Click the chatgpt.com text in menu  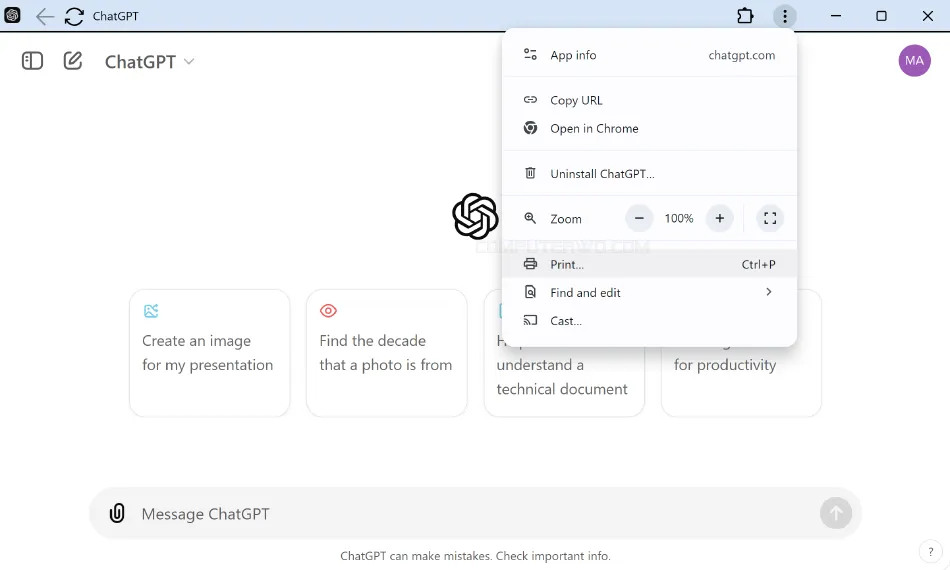click(x=742, y=55)
